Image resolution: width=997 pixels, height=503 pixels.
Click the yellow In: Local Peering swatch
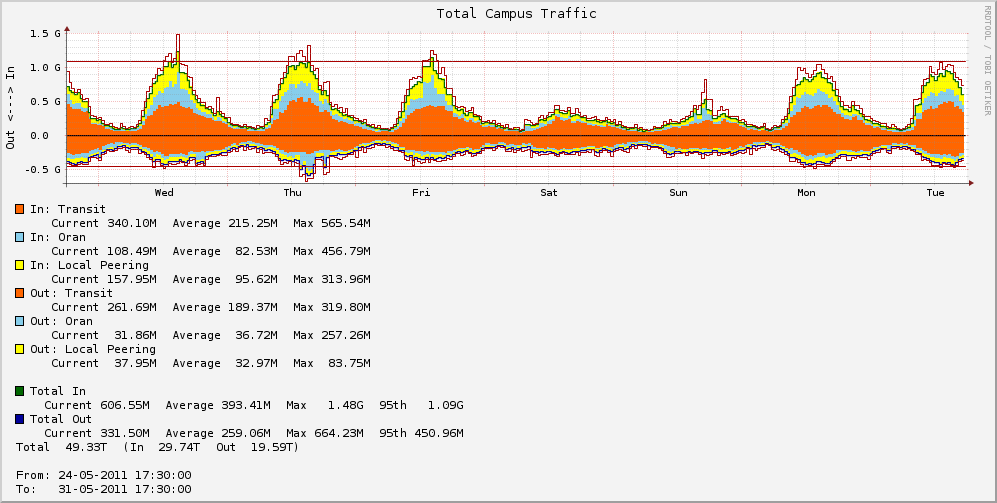[20, 265]
